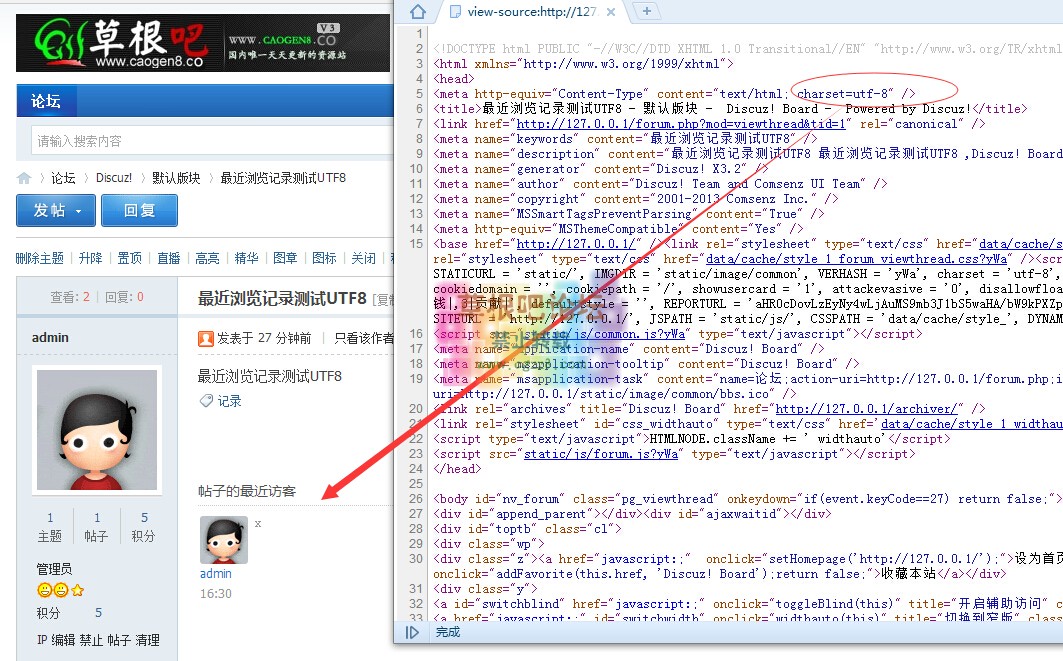Click the 发帖 button
Viewport: 1063px width, 661px height.
coord(54,210)
